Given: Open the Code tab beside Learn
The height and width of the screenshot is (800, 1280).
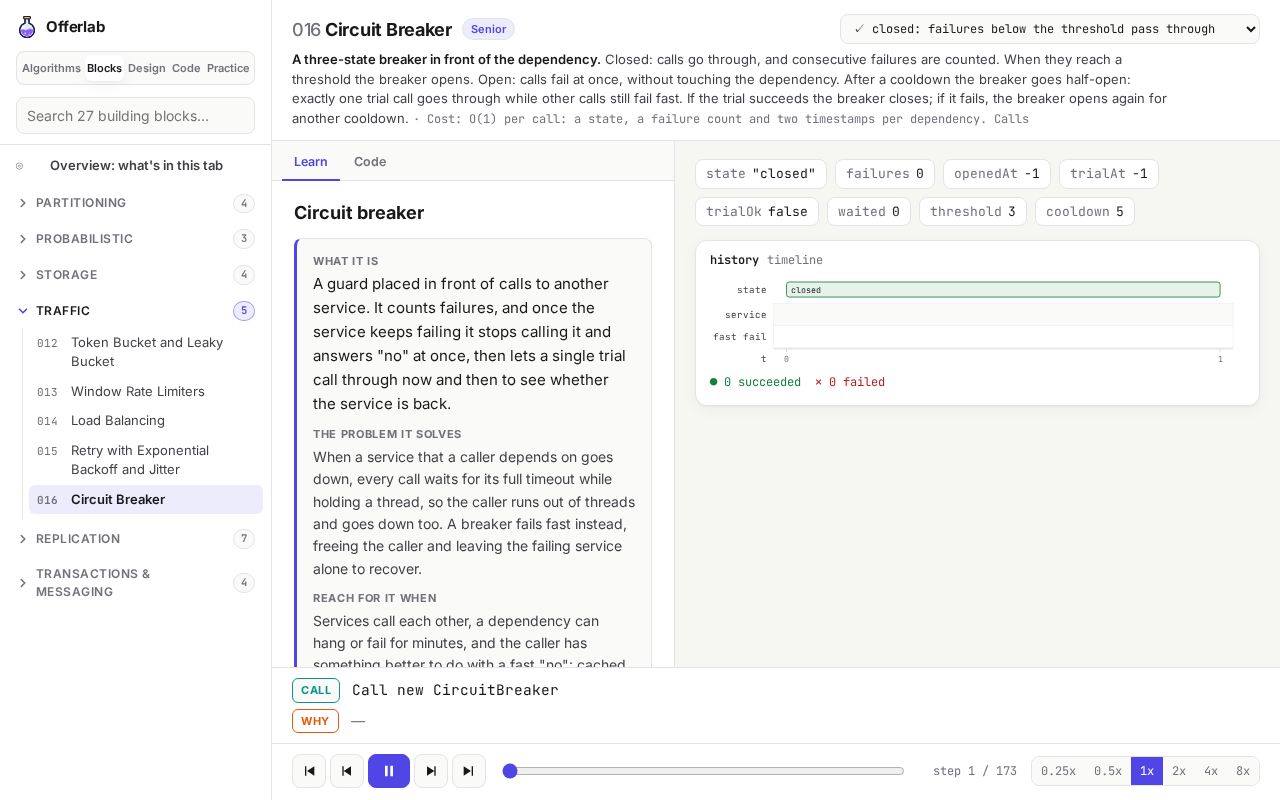Looking at the screenshot, I should (x=370, y=162).
